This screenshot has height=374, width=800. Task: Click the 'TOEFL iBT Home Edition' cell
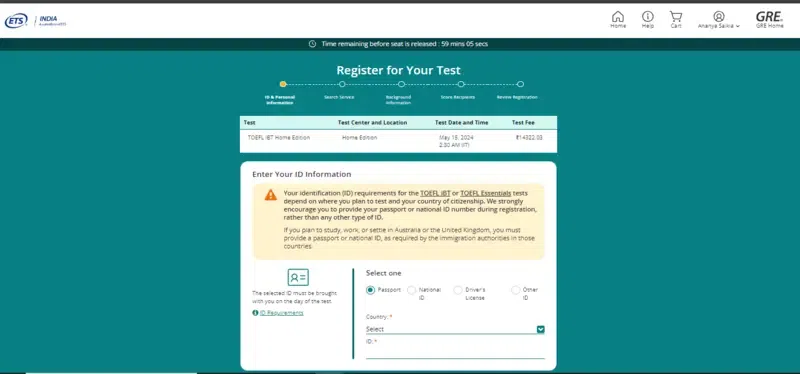pos(279,138)
